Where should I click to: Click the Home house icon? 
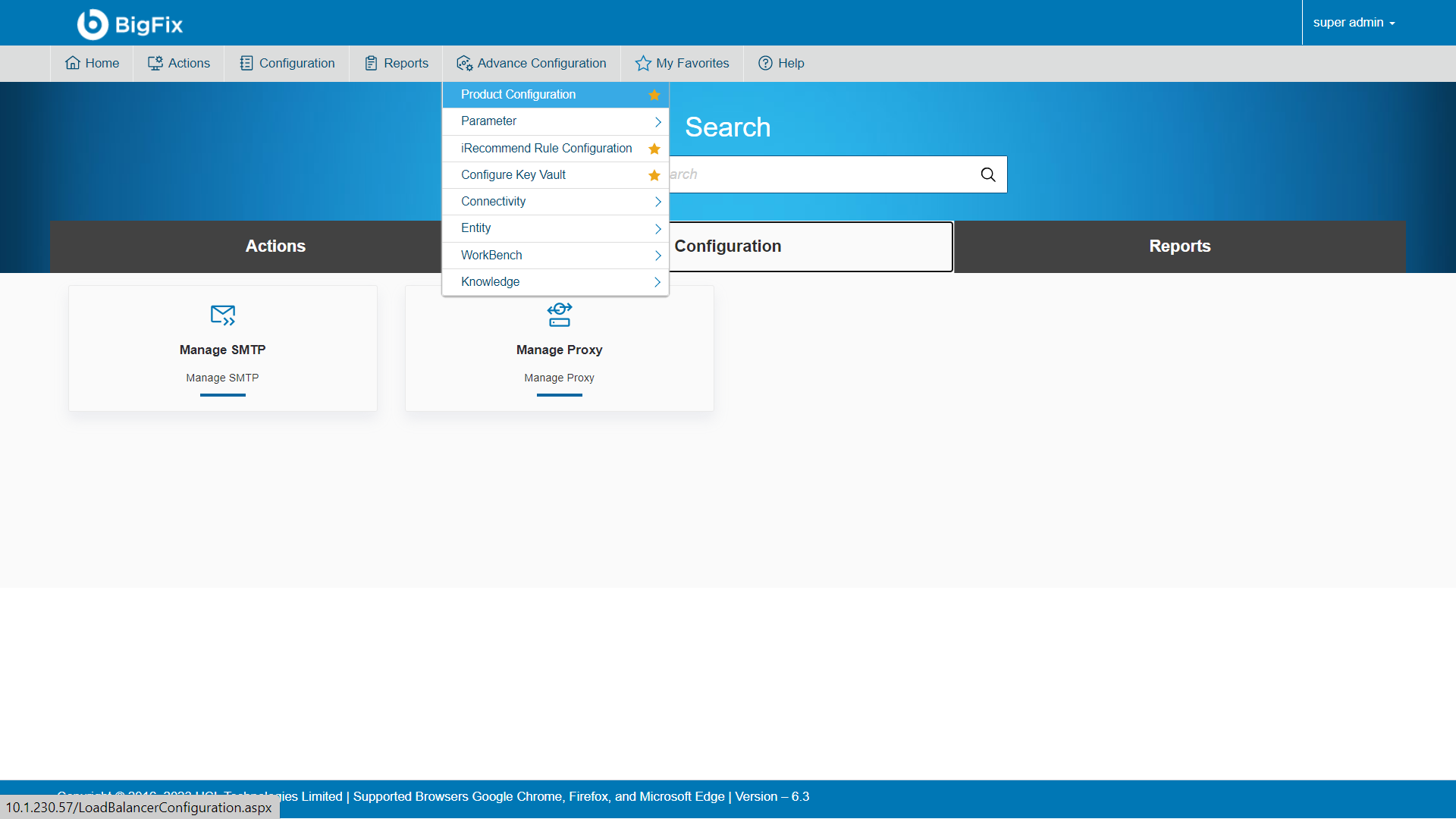coord(72,63)
